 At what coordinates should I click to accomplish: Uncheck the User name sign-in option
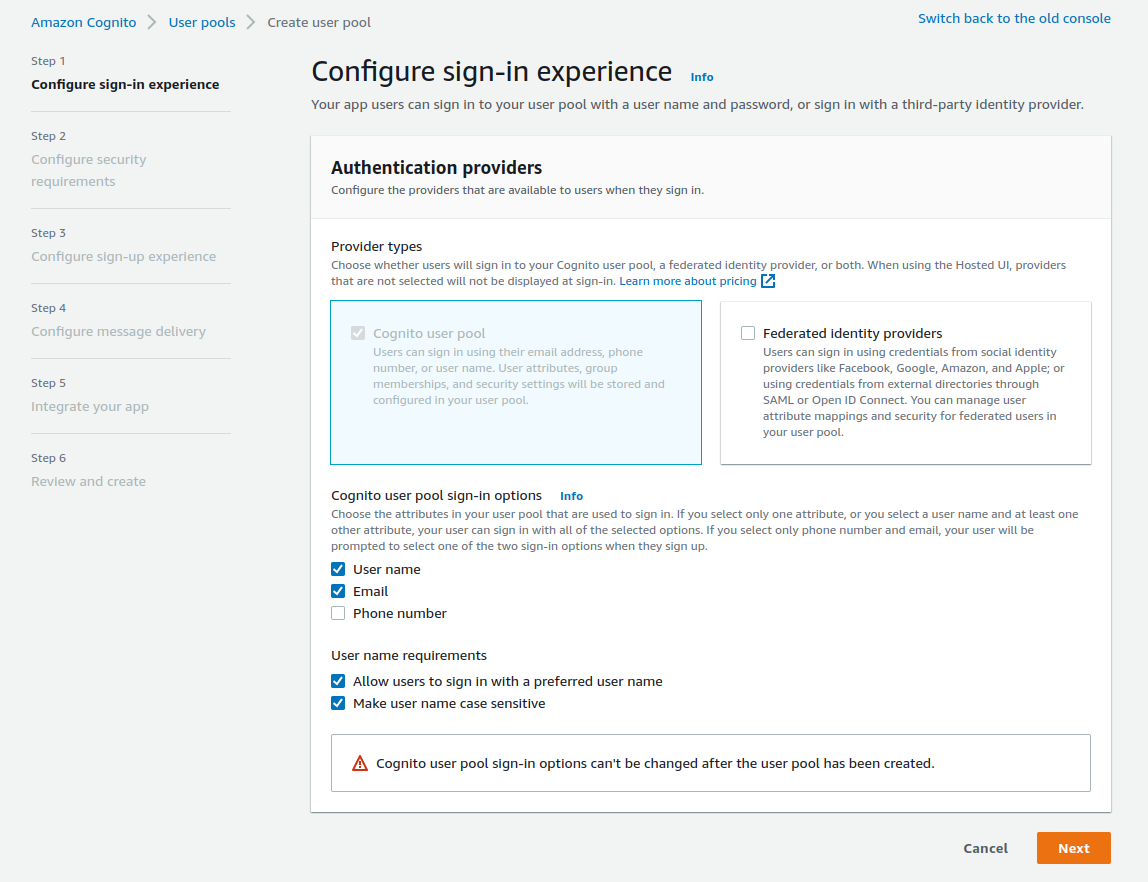[338, 569]
